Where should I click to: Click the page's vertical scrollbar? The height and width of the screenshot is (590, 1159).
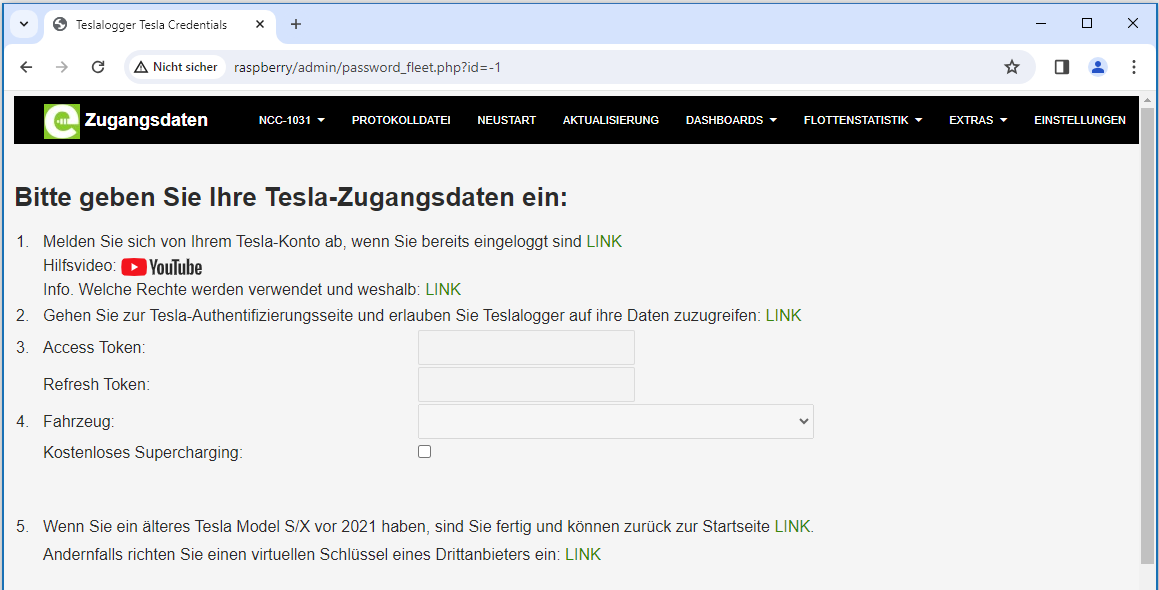[1147, 330]
